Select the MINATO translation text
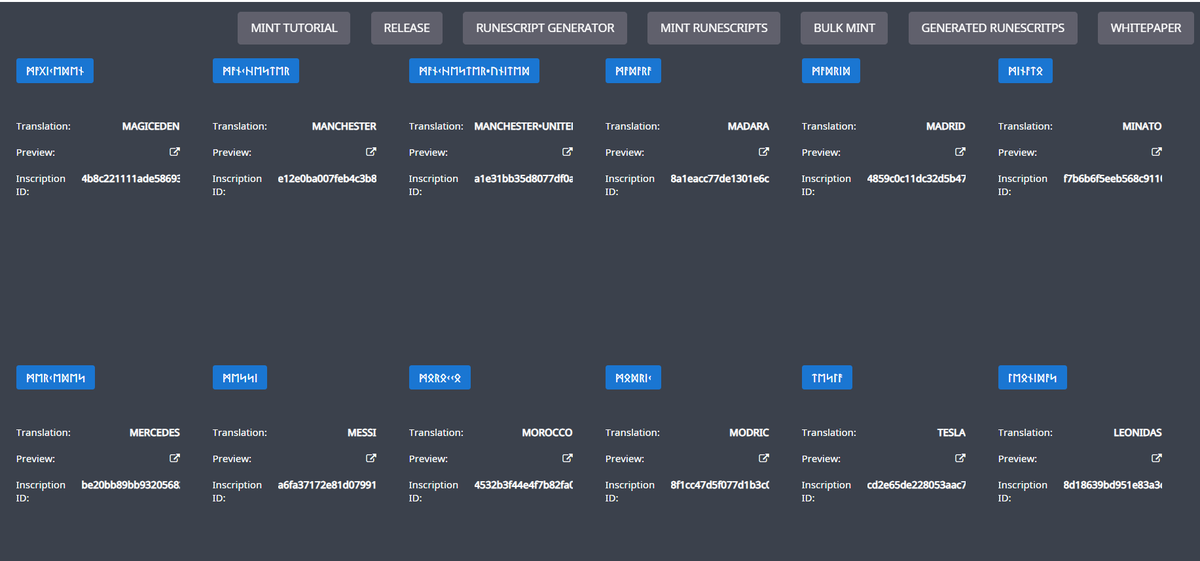 [1142, 127]
